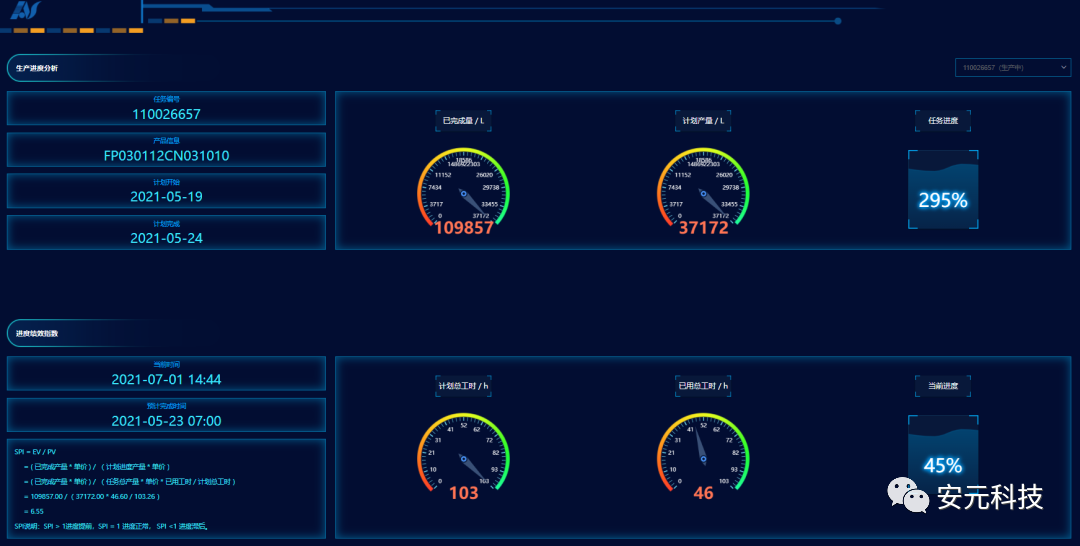Screen dimensions: 1080x546
Task: Click the 当前时间 2021-07-01 14:44 card
Action: click(x=166, y=374)
